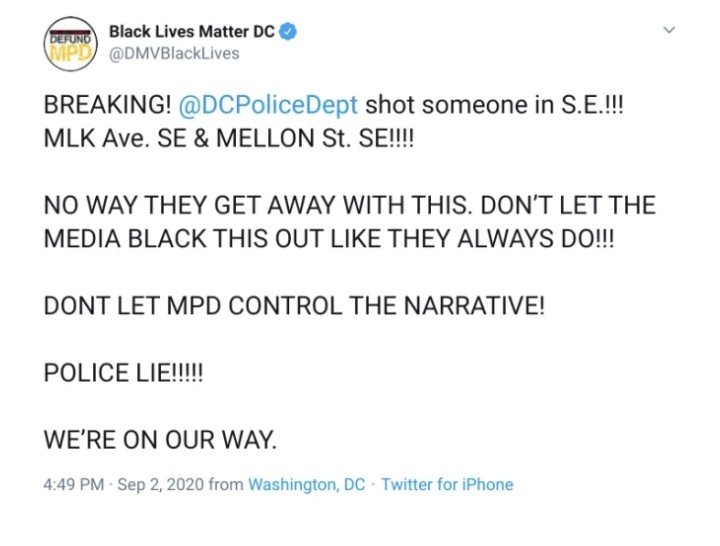This screenshot has height=546, width=720.
Task: Click the BREAKING! text in the tweet
Action: (x=107, y=105)
